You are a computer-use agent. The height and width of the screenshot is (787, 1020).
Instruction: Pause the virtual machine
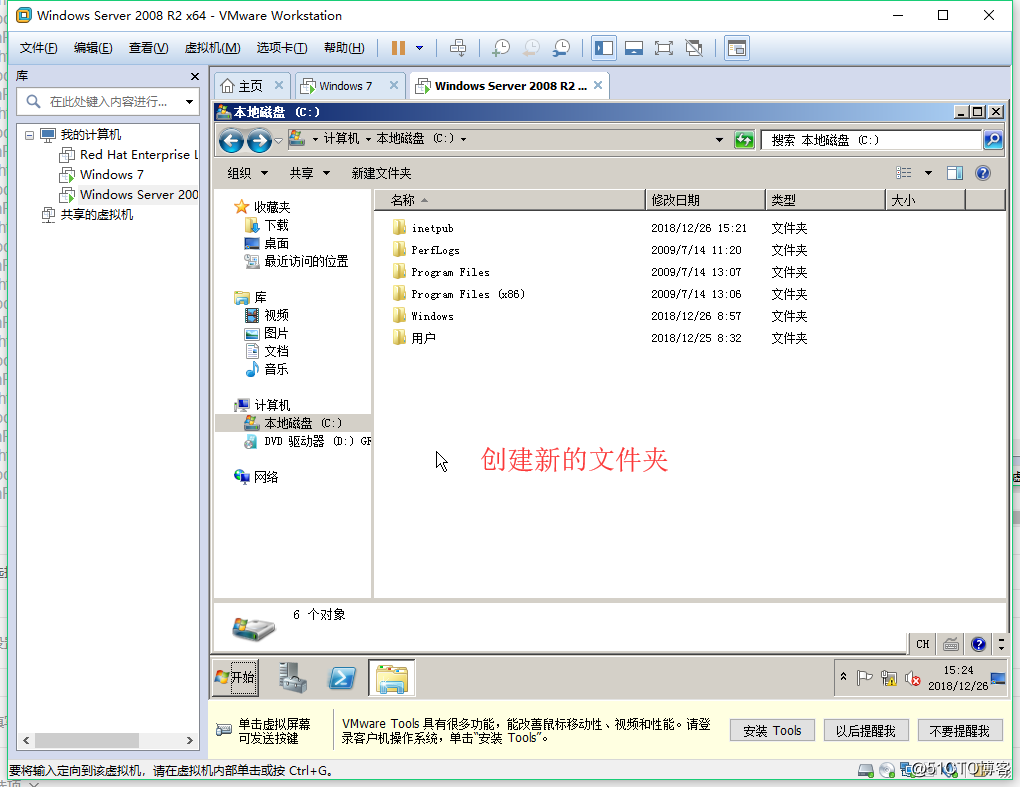coord(398,47)
